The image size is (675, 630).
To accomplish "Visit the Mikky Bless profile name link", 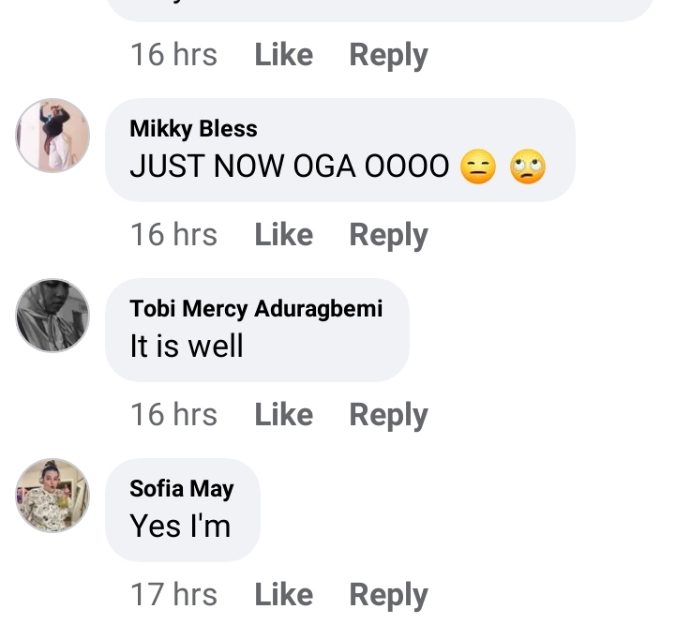I will click(x=193, y=129).
